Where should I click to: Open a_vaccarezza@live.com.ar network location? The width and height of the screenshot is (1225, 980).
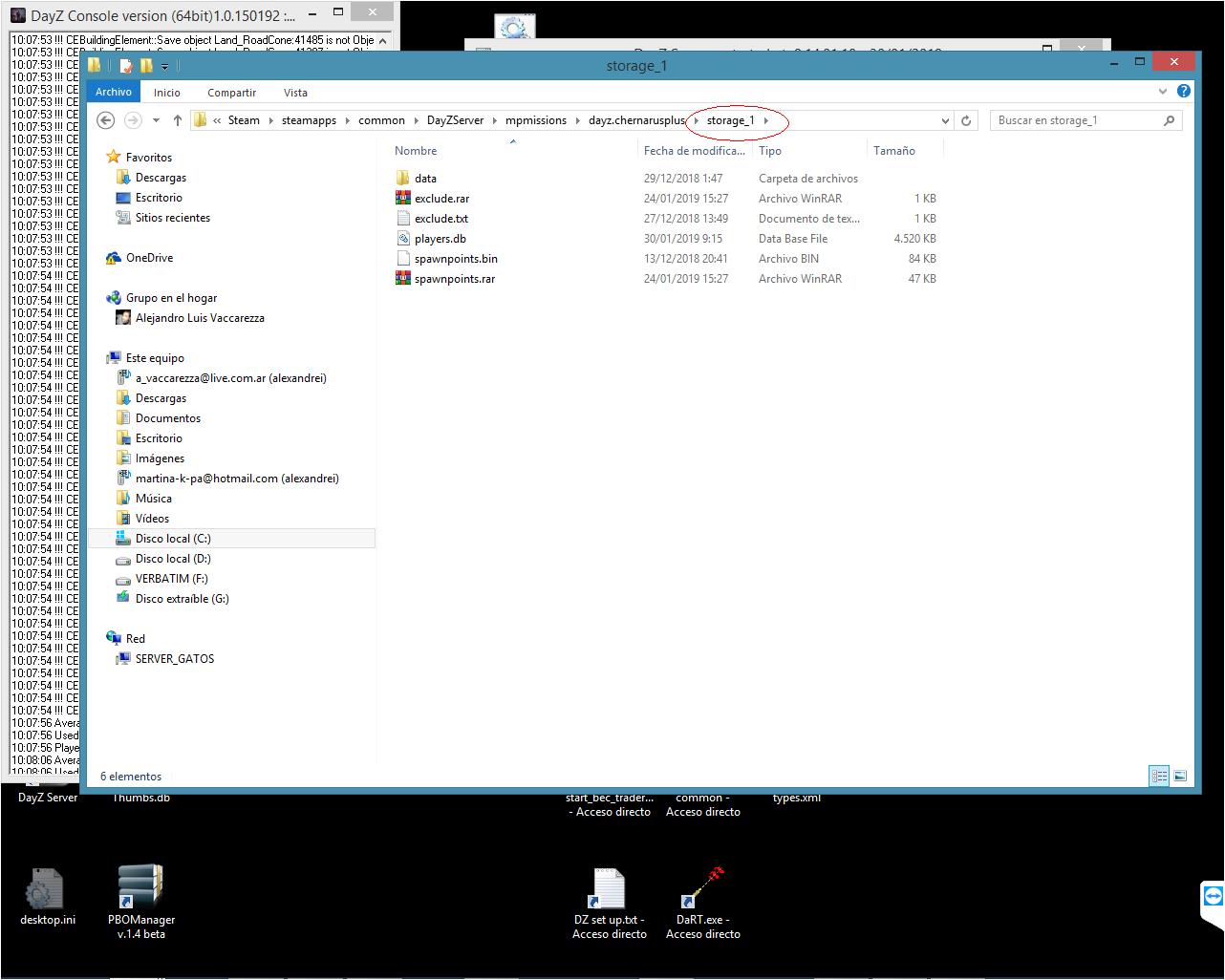(x=230, y=378)
